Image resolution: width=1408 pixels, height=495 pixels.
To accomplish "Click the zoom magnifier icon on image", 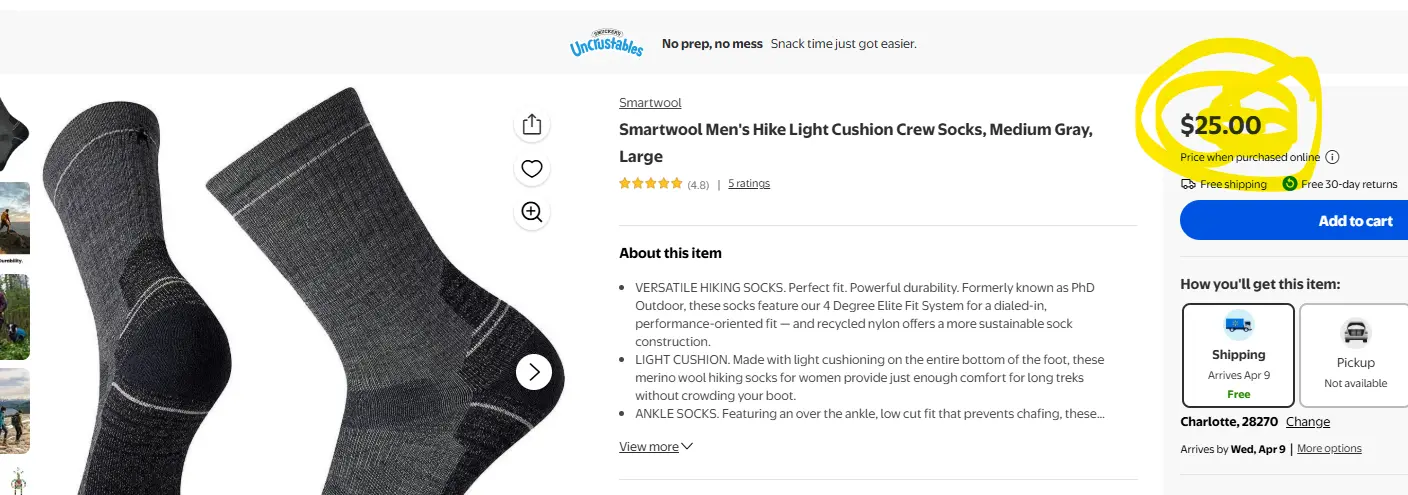I will [532, 212].
